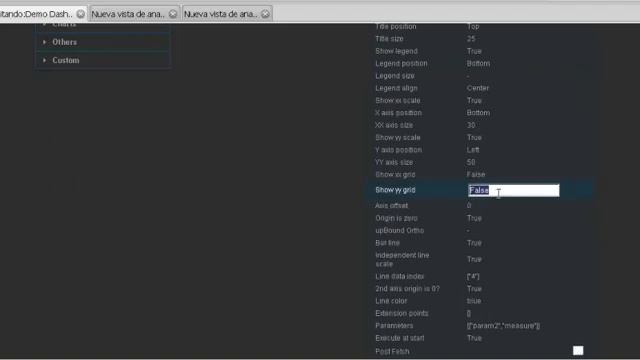Toggle Show xx grid value False
This screenshot has height=360, width=640.
476,174
